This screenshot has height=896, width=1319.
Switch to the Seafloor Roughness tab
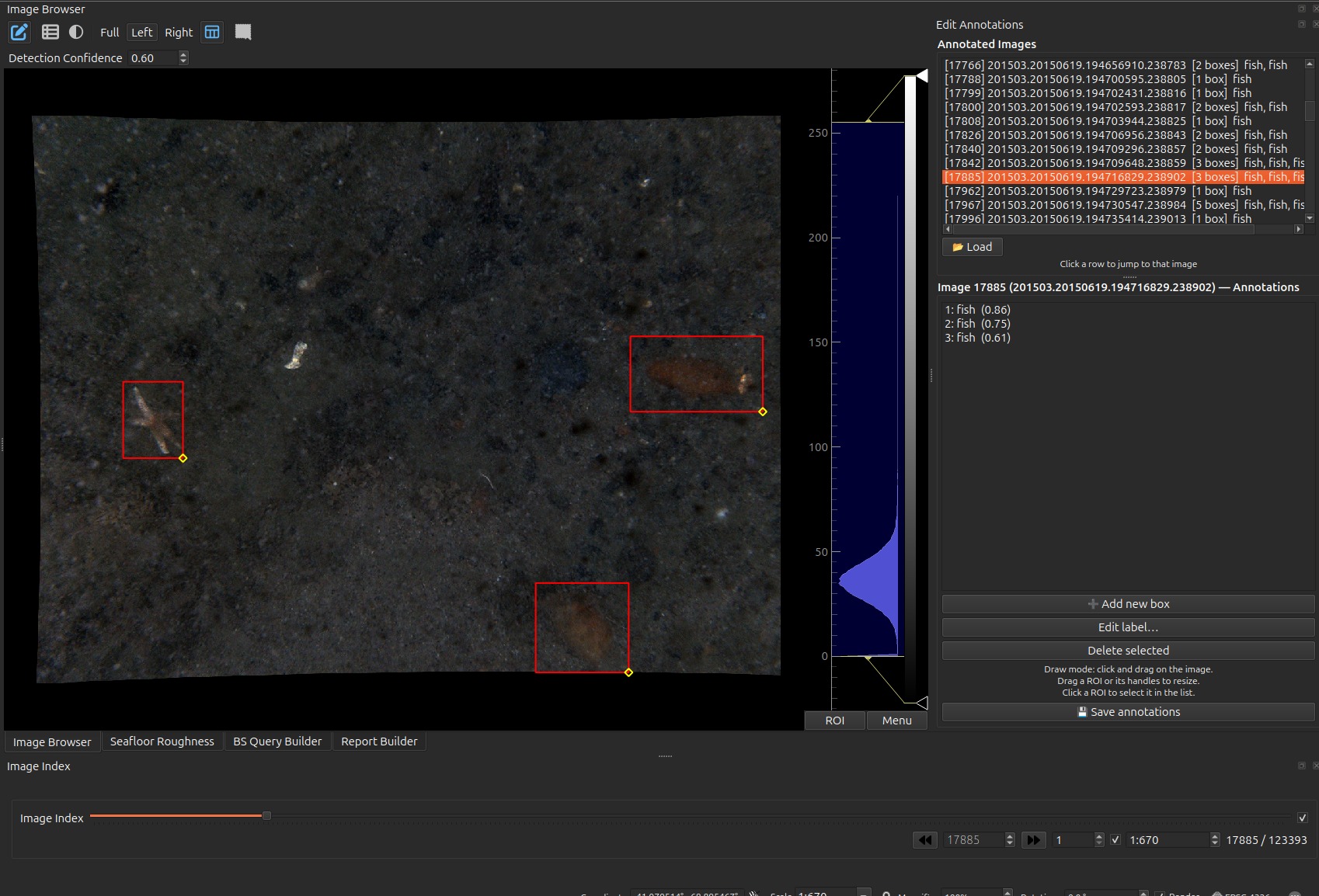162,741
